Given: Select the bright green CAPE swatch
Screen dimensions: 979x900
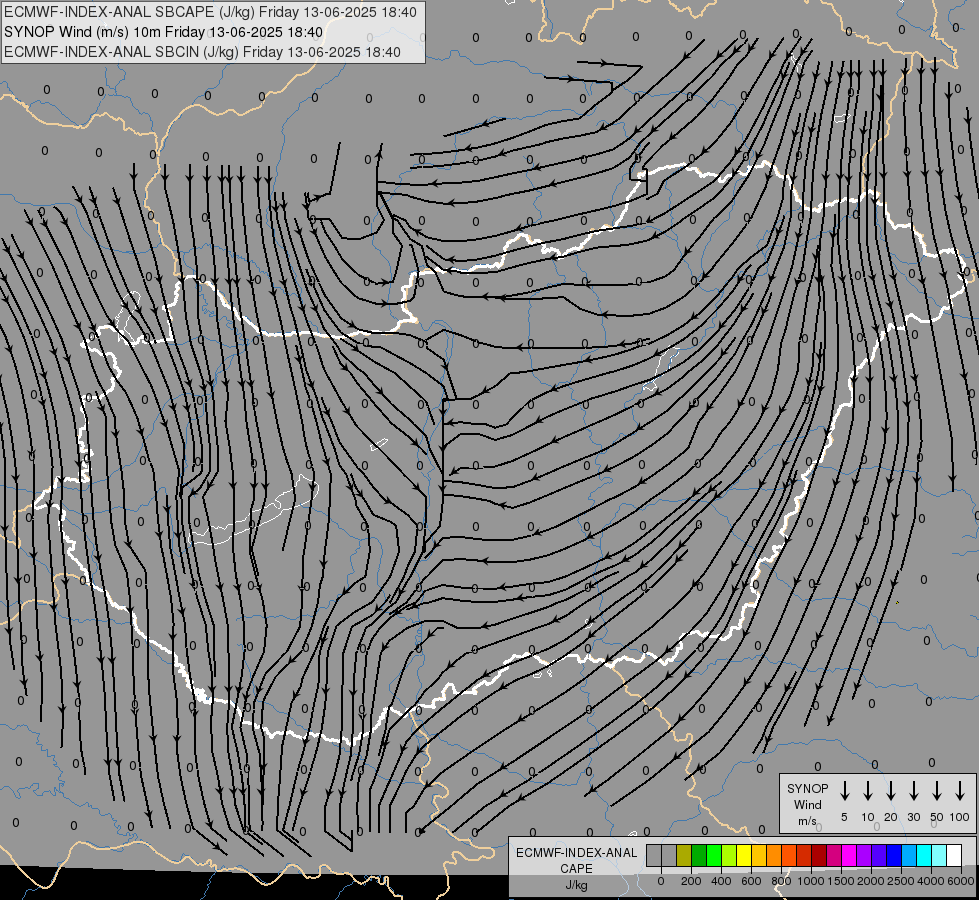Looking at the screenshot, I should [714, 856].
